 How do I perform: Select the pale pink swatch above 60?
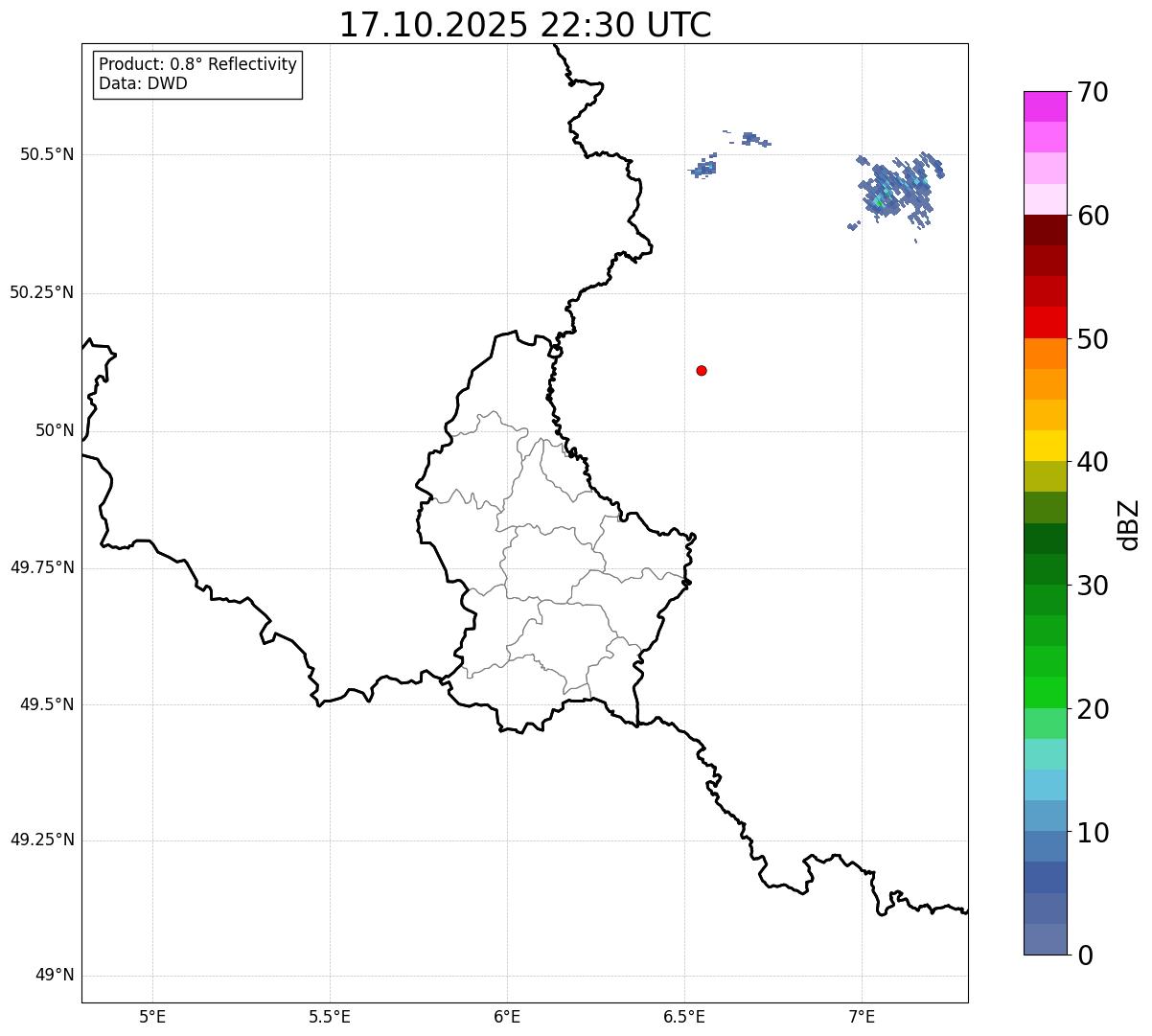click(x=1045, y=199)
